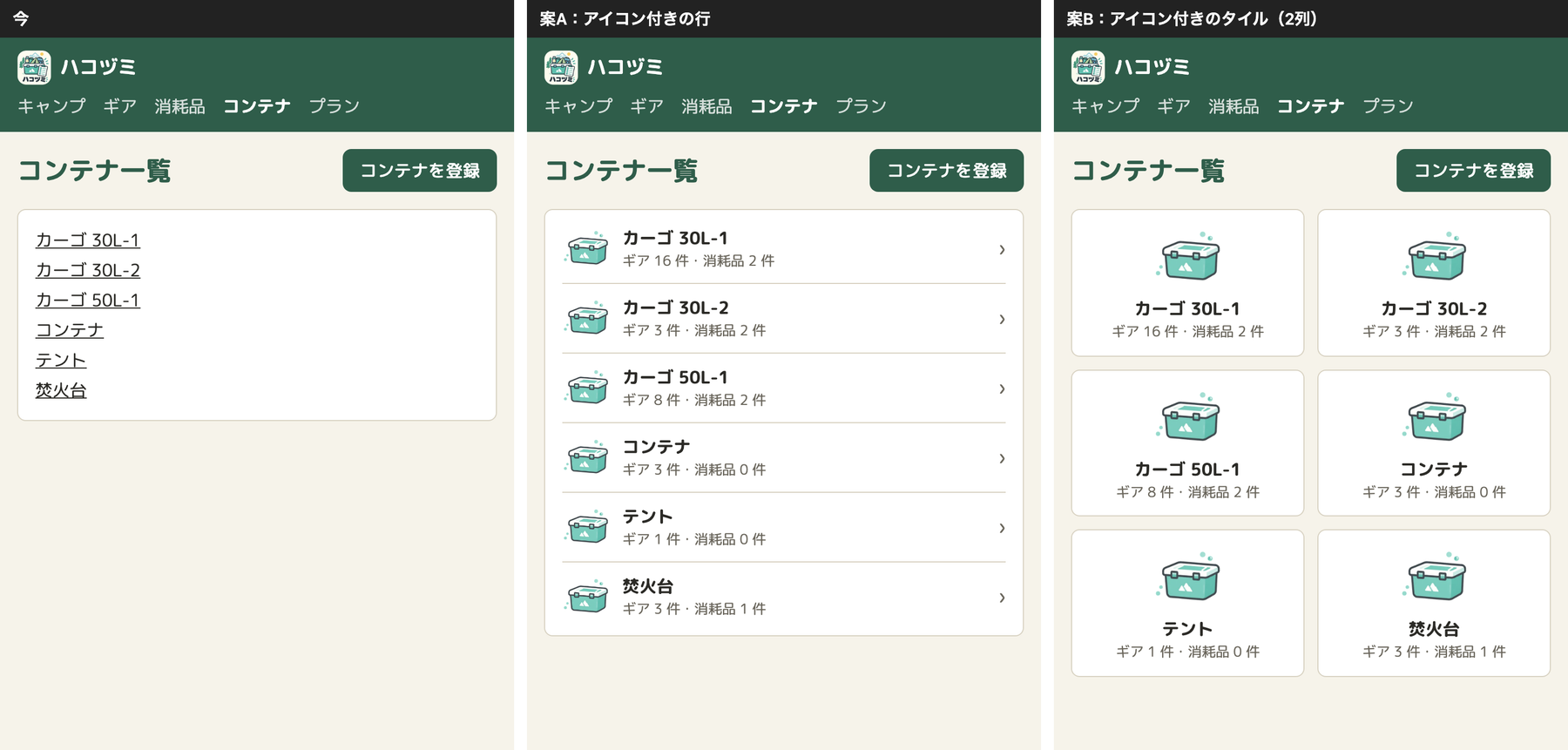Select the 消耗品 tab in the 案B panel

(x=1233, y=106)
